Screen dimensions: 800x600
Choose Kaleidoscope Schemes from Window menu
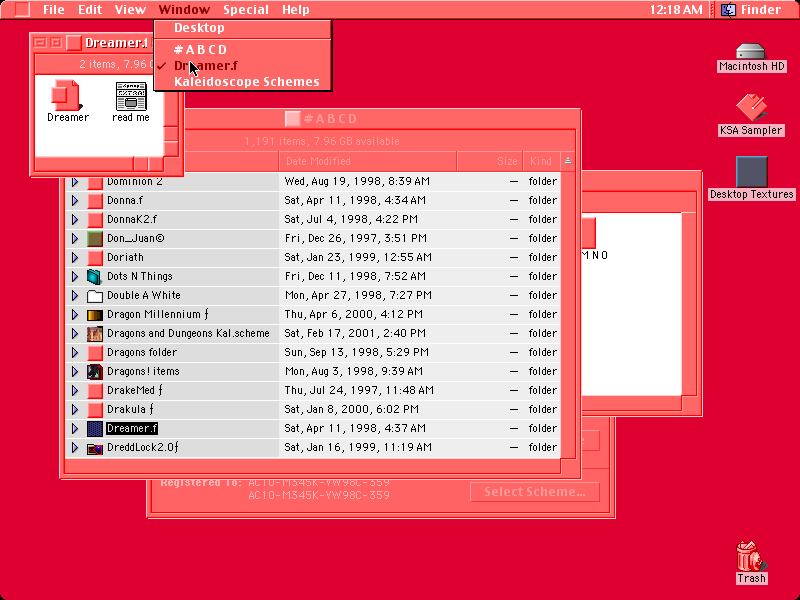coord(243,82)
